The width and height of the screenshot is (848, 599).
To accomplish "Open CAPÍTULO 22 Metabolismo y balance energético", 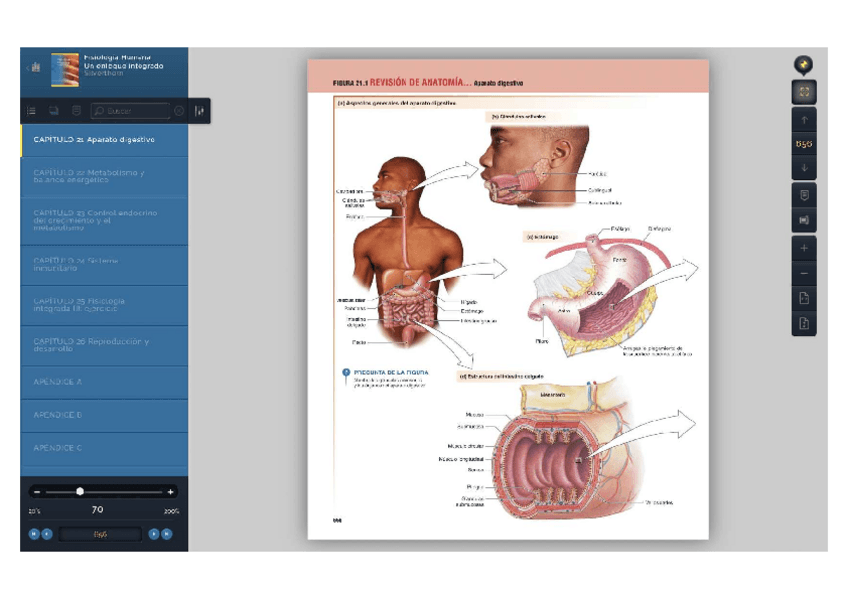I will tap(104, 177).
